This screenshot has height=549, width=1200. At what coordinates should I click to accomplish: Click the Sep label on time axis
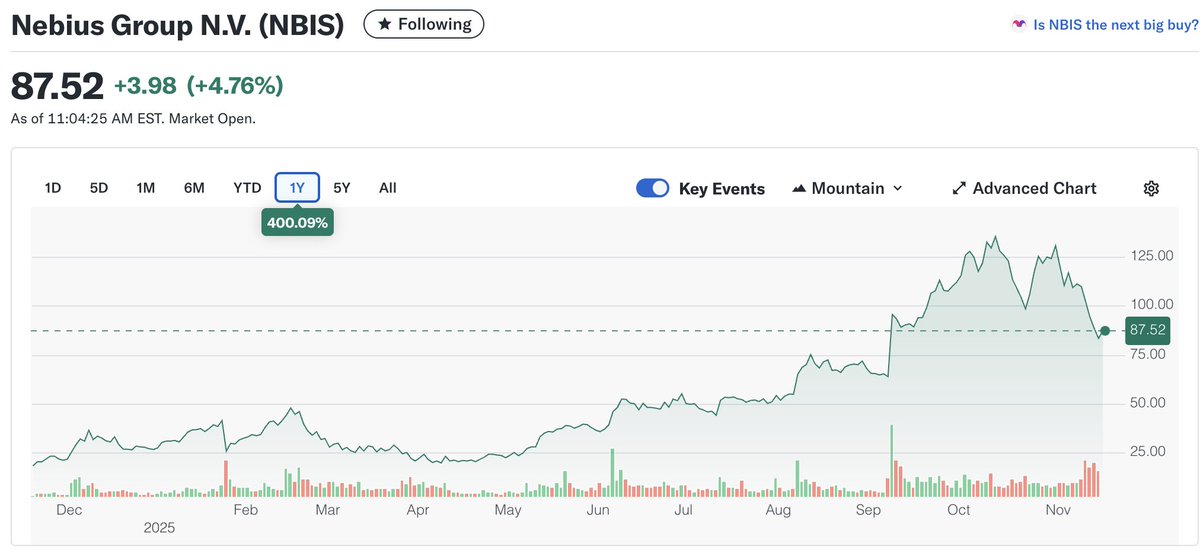click(869, 510)
